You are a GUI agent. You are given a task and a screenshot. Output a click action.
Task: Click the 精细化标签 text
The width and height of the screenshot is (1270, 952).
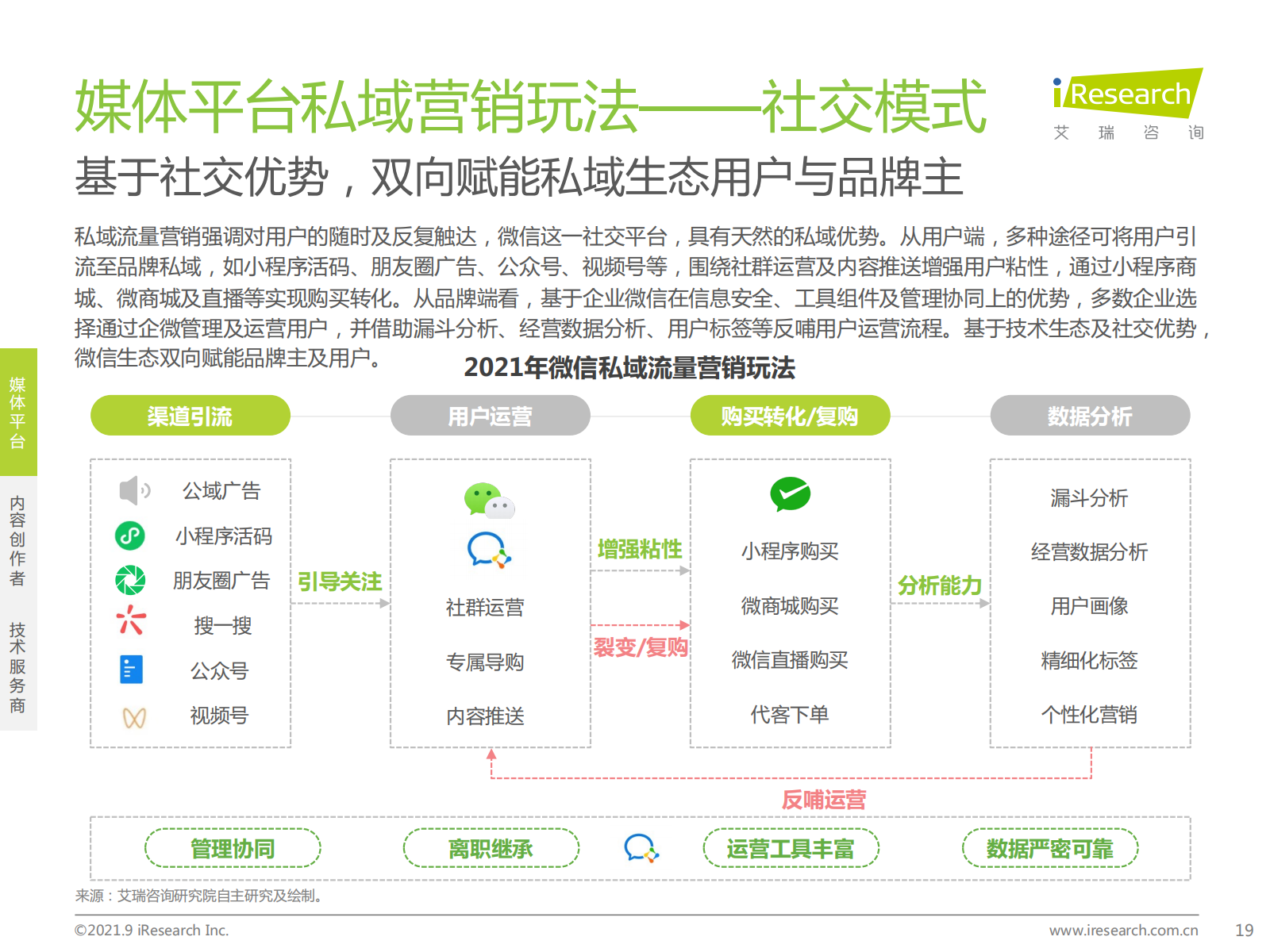(x=1089, y=660)
